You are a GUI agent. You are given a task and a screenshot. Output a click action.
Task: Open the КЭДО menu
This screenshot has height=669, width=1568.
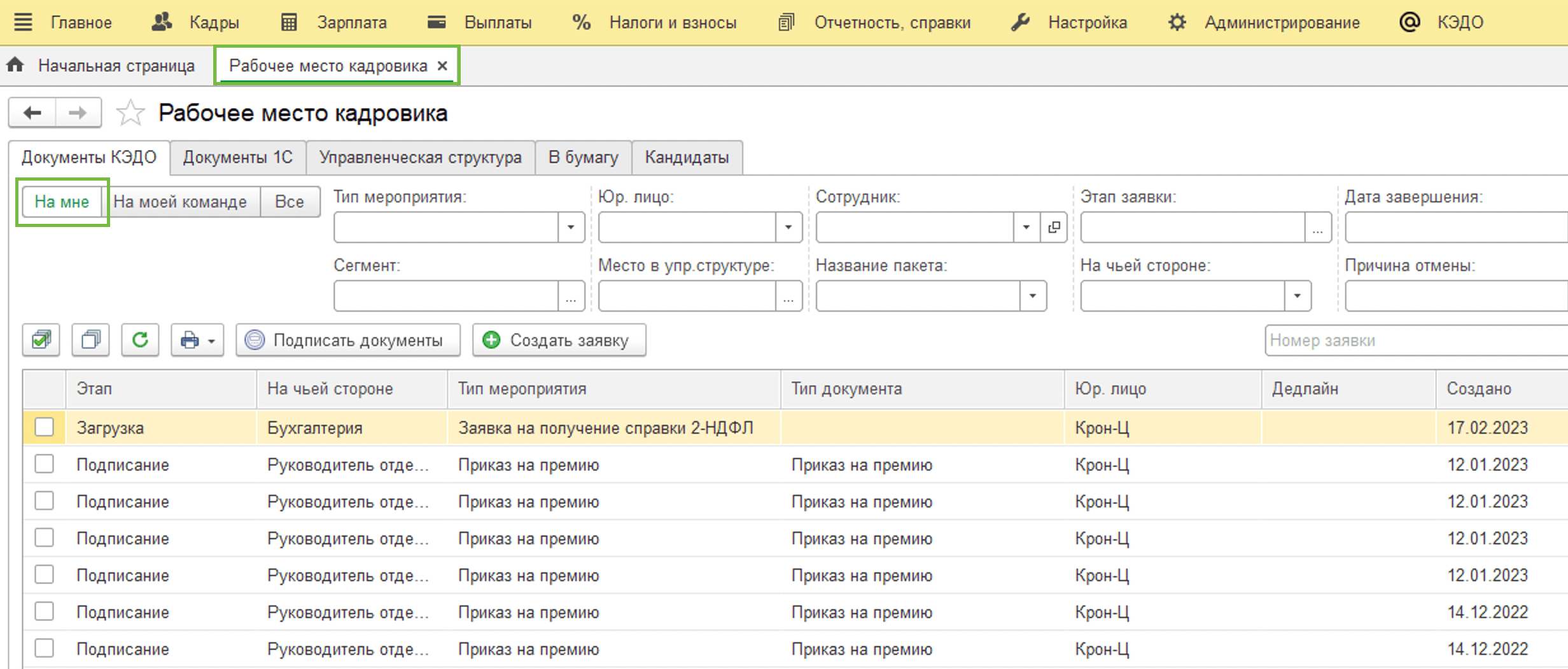click(x=1460, y=22)
